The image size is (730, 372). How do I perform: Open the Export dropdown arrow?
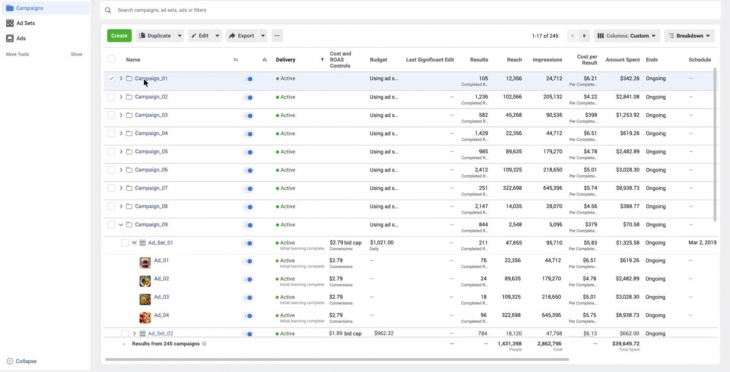click(x=263, y=35)
